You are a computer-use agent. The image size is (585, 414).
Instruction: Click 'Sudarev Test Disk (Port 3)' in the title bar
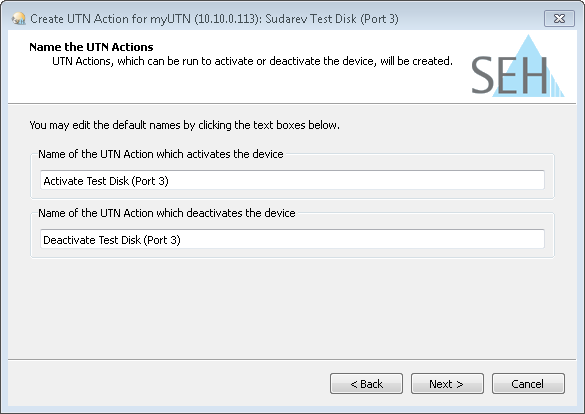pos(332,19)
